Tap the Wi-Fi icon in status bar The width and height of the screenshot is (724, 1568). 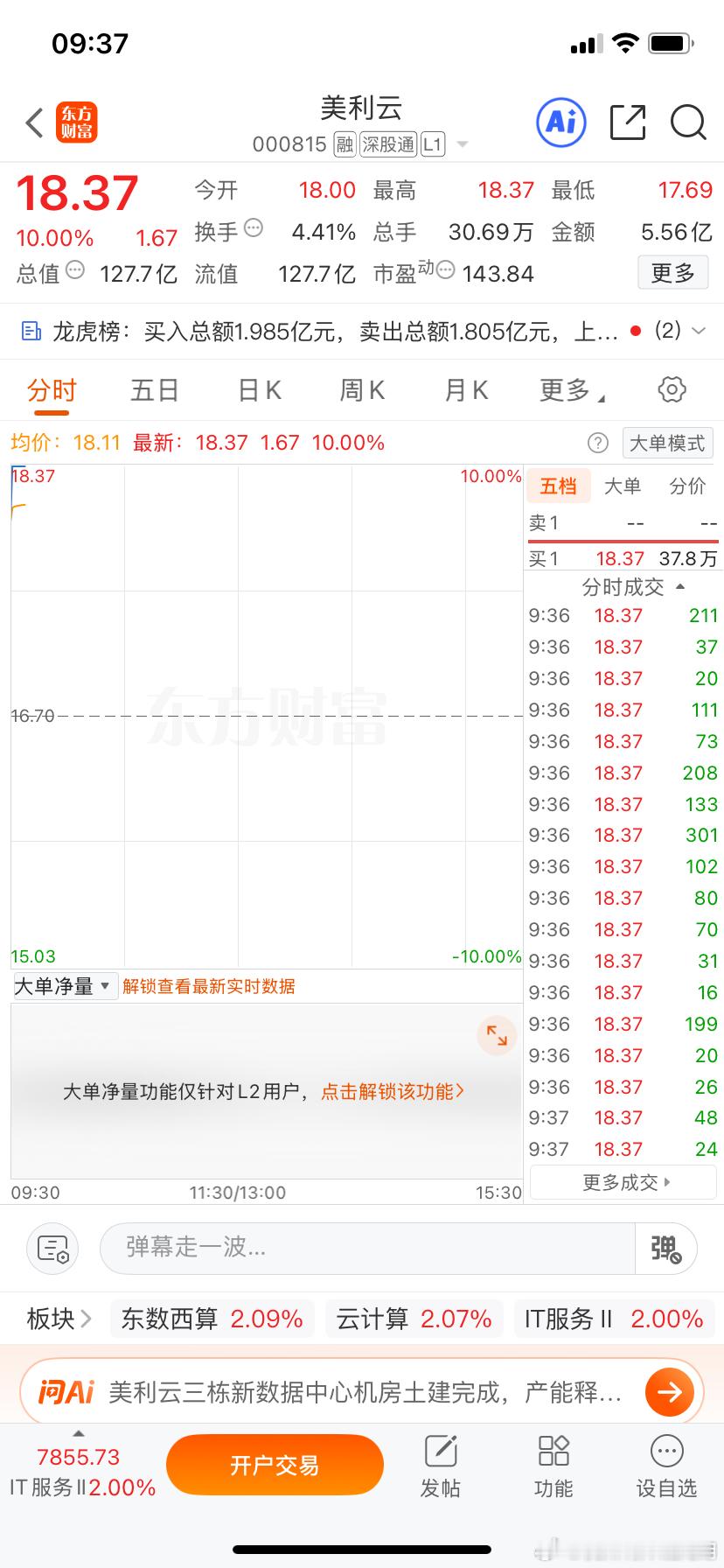tap(626, 43)
